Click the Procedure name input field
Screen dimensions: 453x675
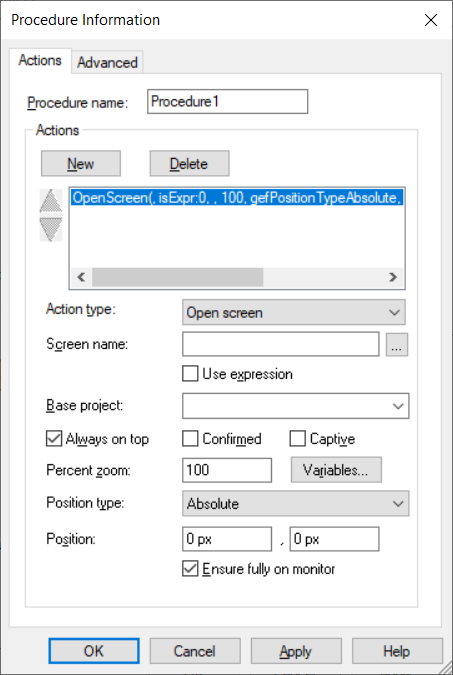coord(227,102)
